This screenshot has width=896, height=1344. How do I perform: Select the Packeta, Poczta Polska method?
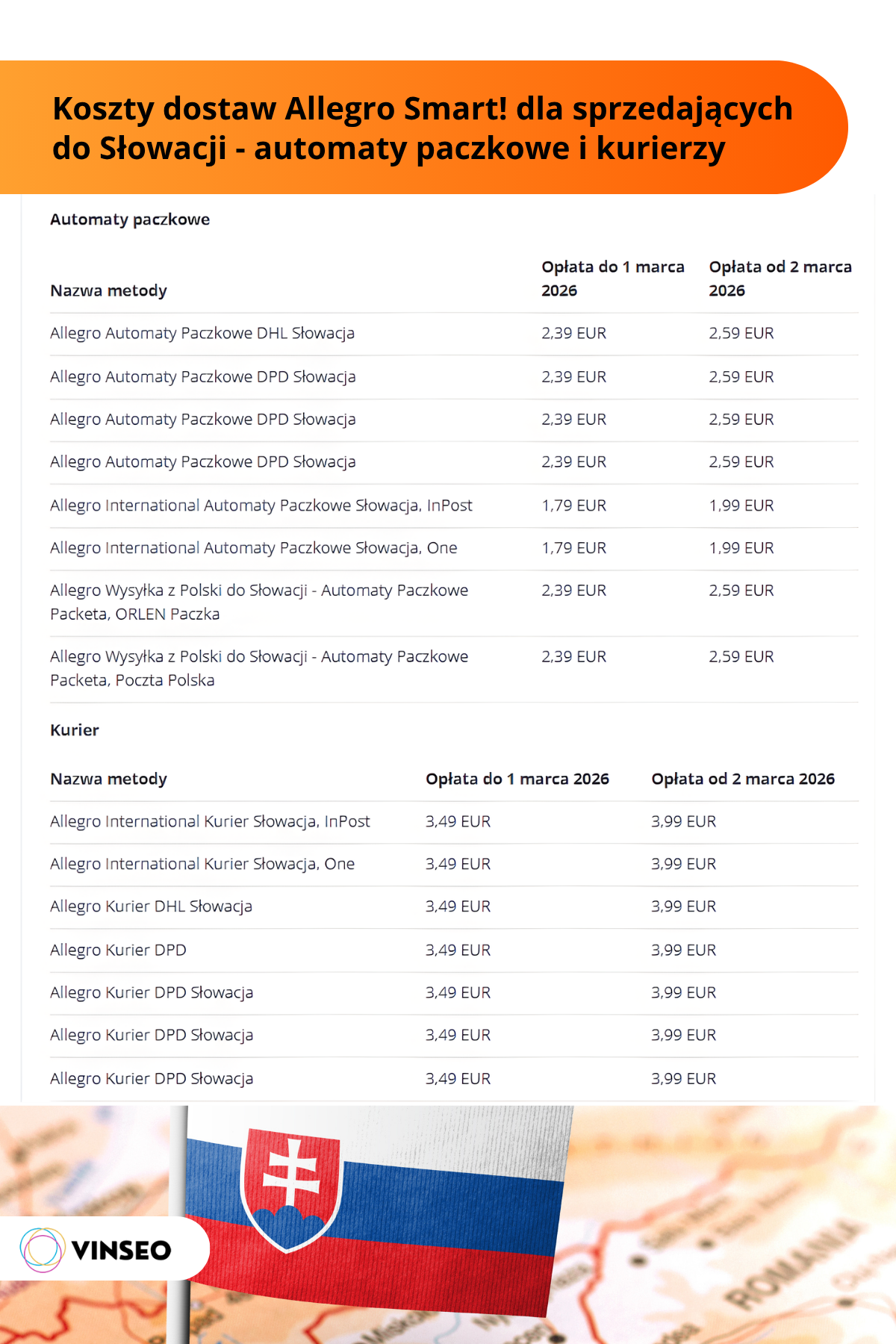(x=259, y=668)
